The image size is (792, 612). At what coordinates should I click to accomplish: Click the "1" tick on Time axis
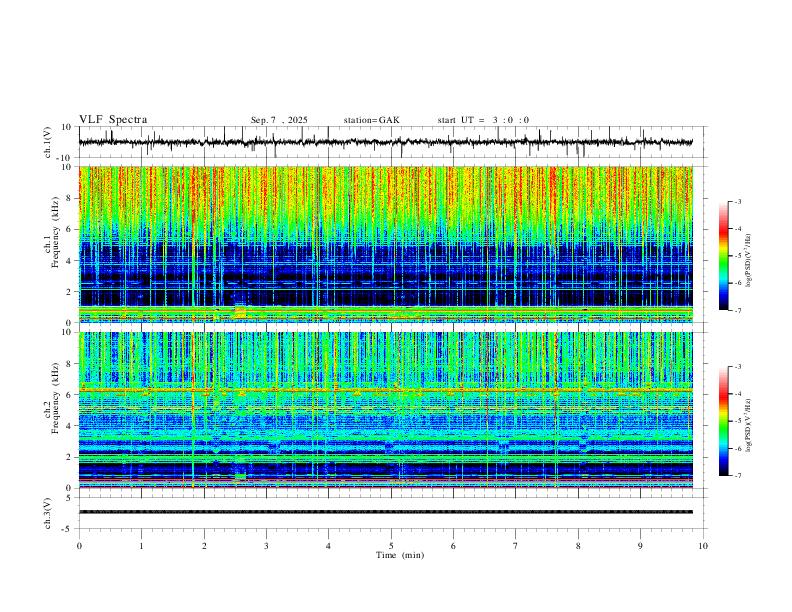coord(141,546)
